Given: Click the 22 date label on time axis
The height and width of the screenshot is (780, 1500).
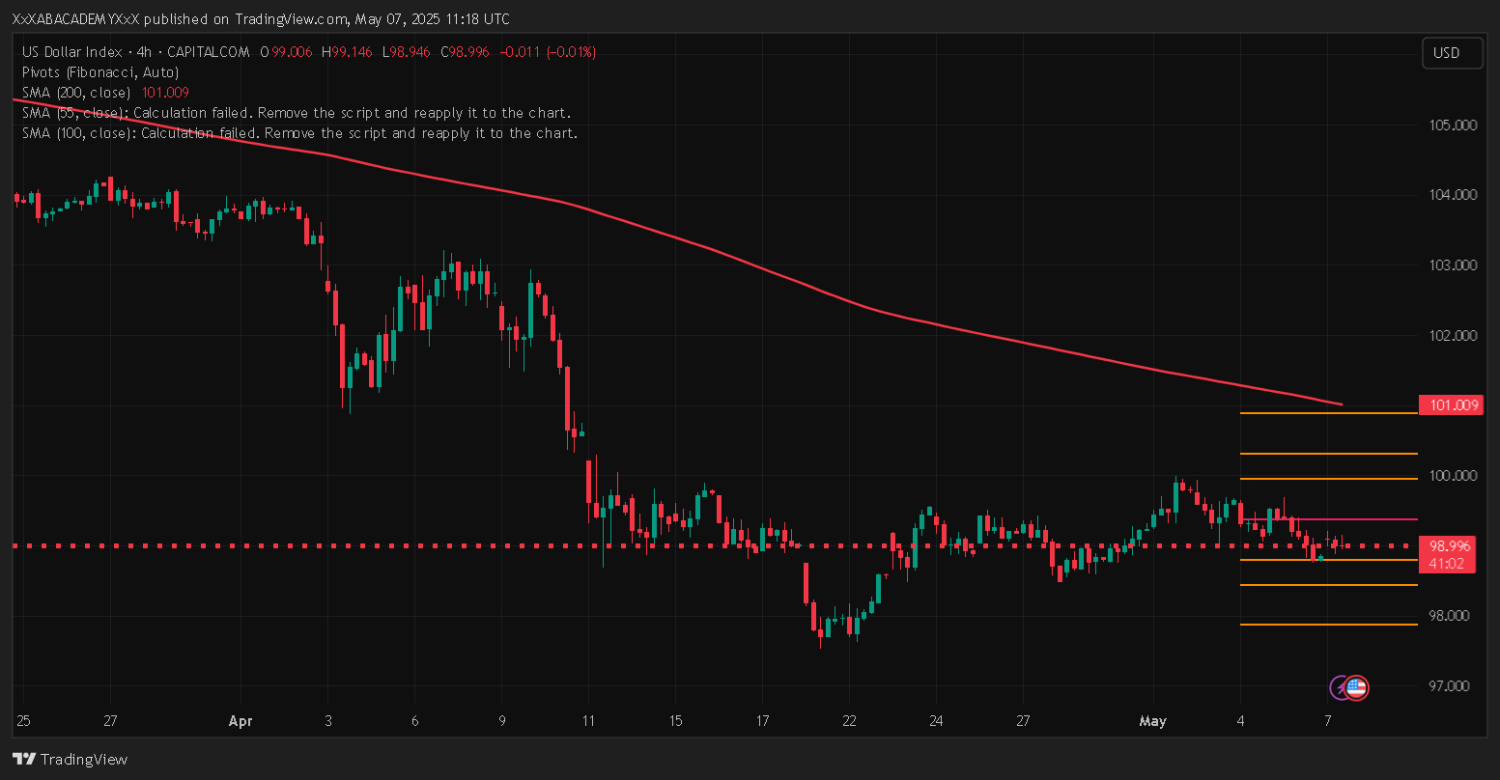Looking at the screenshot, I should [849, 720].
